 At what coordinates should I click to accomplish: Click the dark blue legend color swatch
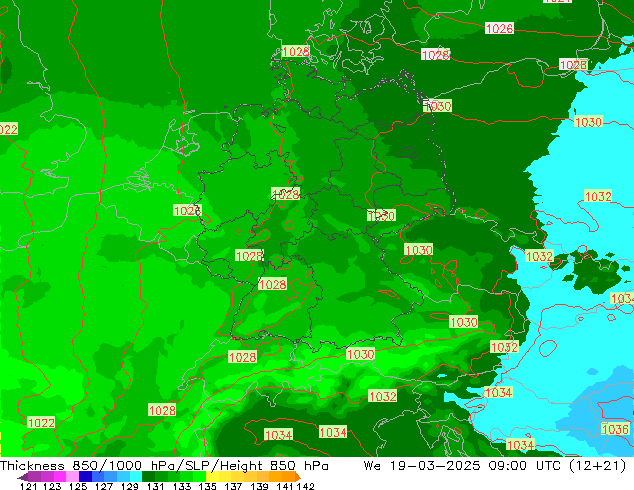(85, 476)
